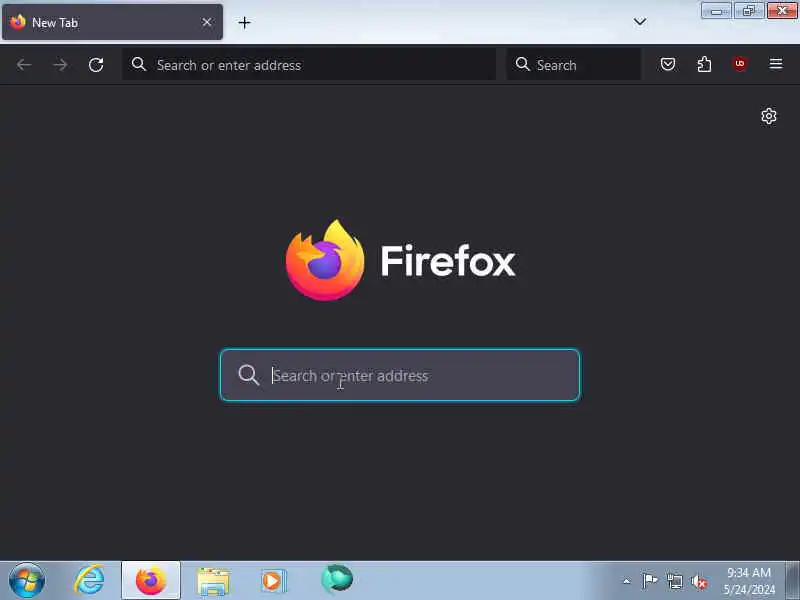Click the toolbar Search box magnifier icon
The image size is (800, 600).
pos(522,64)
